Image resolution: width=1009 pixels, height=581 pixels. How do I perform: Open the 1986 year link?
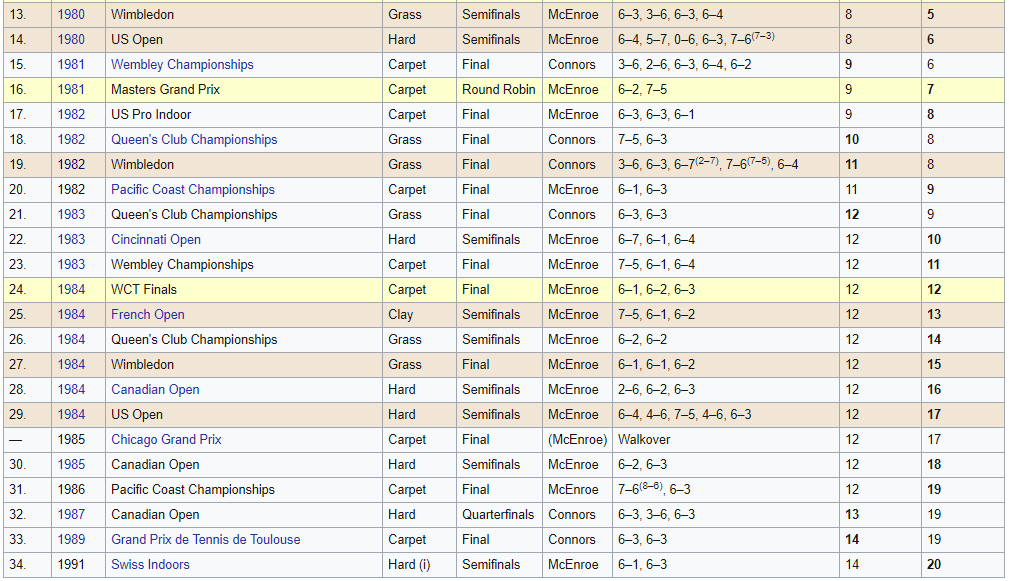[71, 490]
